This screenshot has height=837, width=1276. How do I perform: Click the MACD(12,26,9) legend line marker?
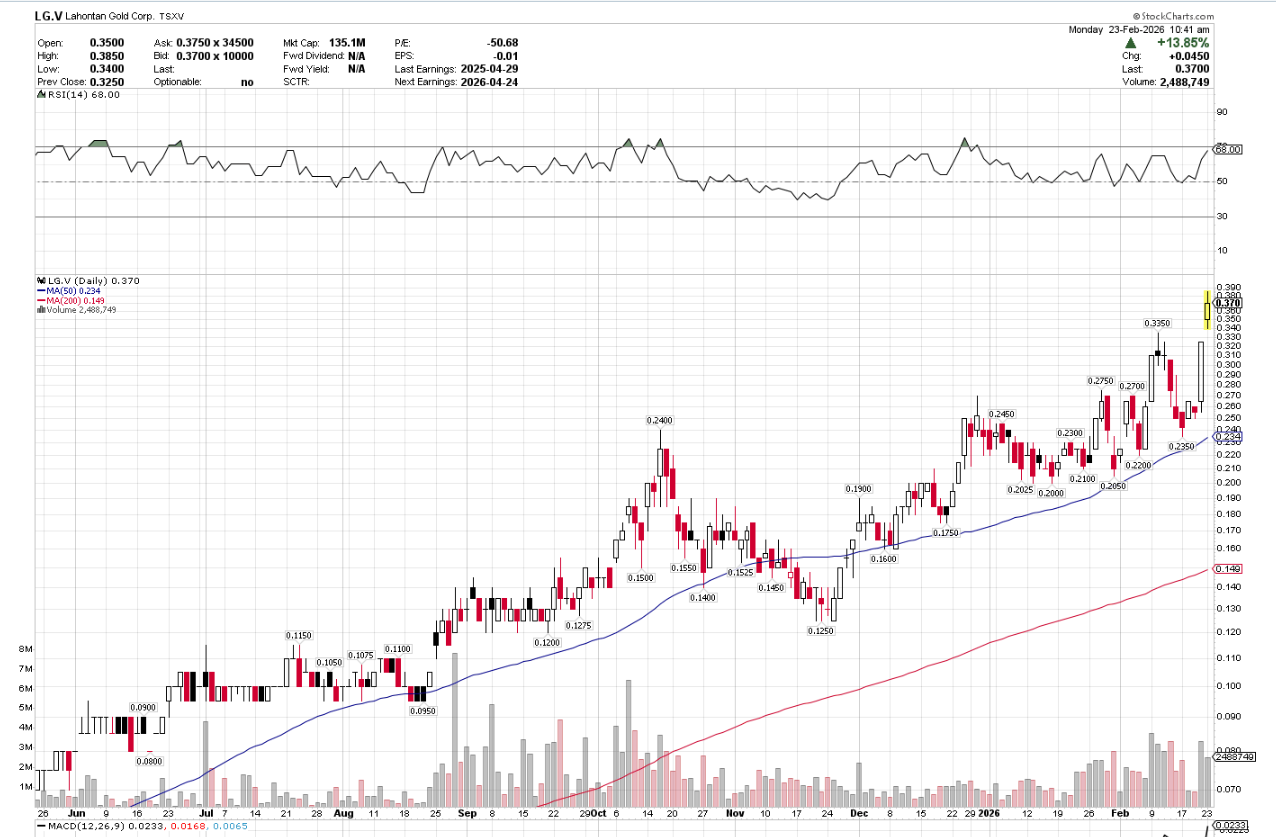[40, 828]
